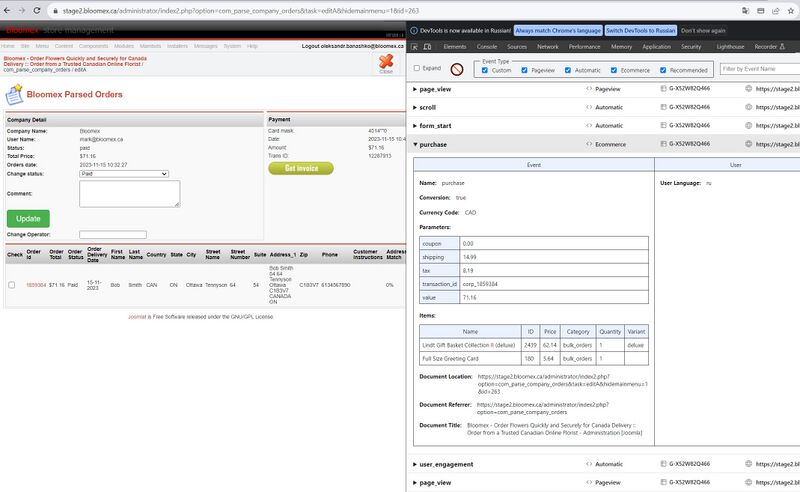Image resolution: width=800 pixels, height=492 pixels.
Task: Click the Full Size Greeting Card item name
Action: [450, 359]
